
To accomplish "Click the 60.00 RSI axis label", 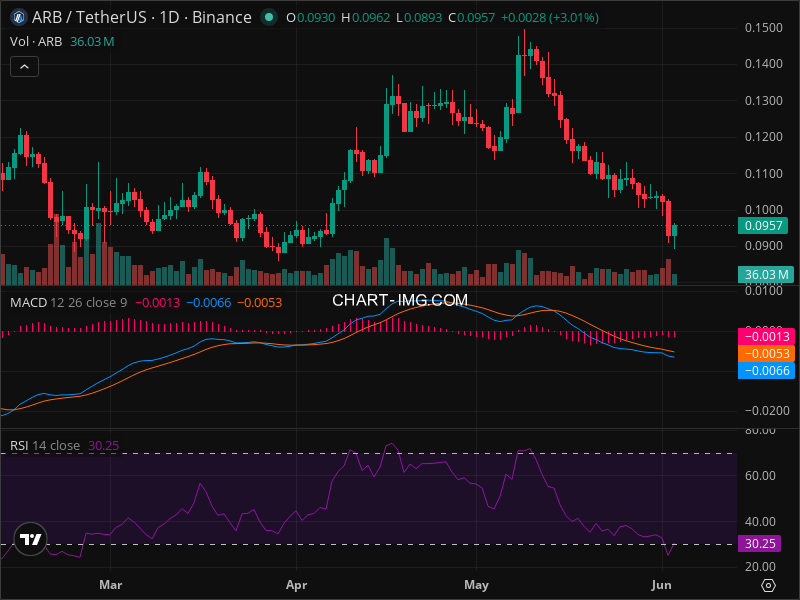I will click(x=760, y=476).
